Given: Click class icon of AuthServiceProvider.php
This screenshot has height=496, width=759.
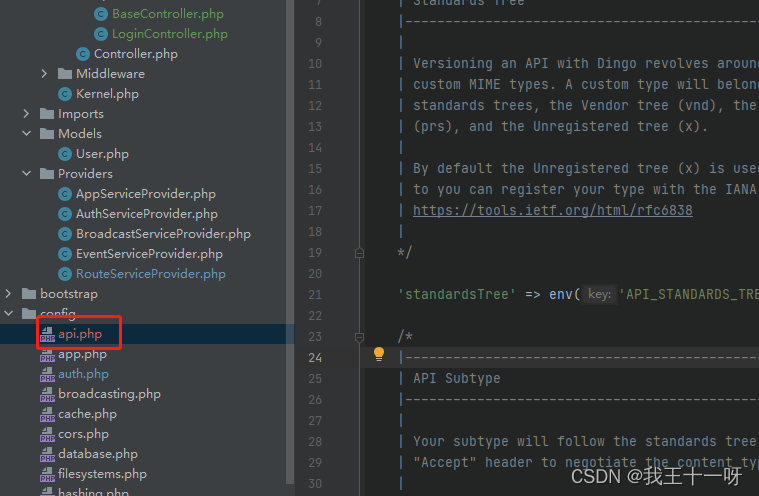Looking at the screenshot, I should 65,214.
